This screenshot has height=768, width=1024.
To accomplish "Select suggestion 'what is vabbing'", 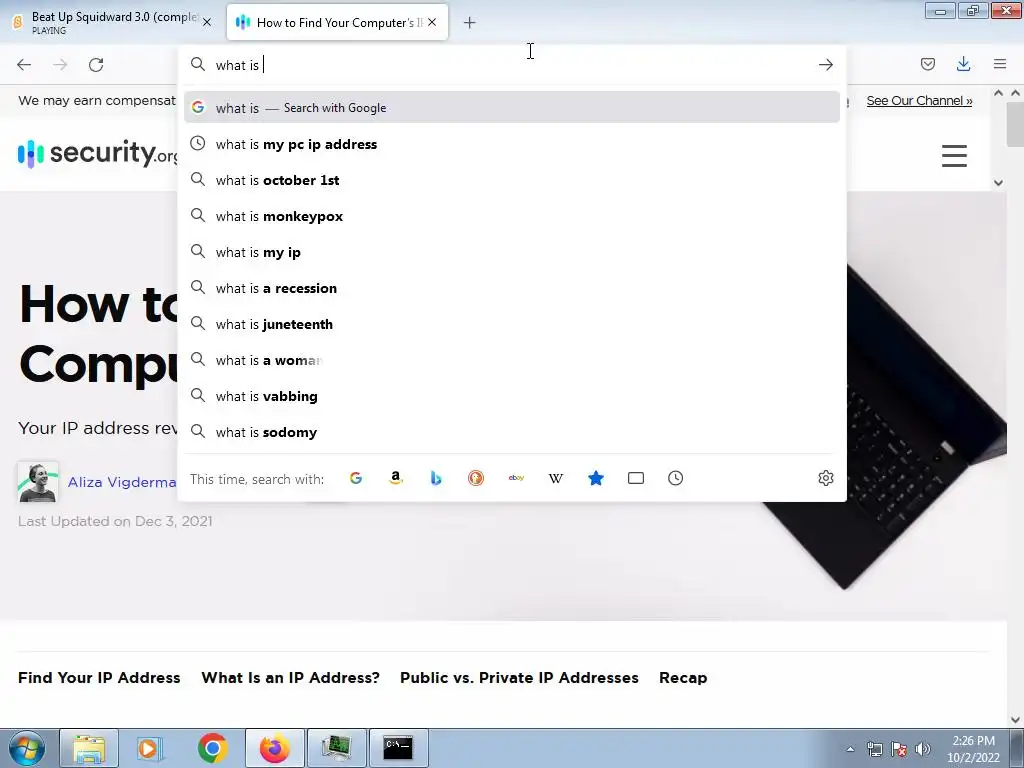I will (511, 396).
